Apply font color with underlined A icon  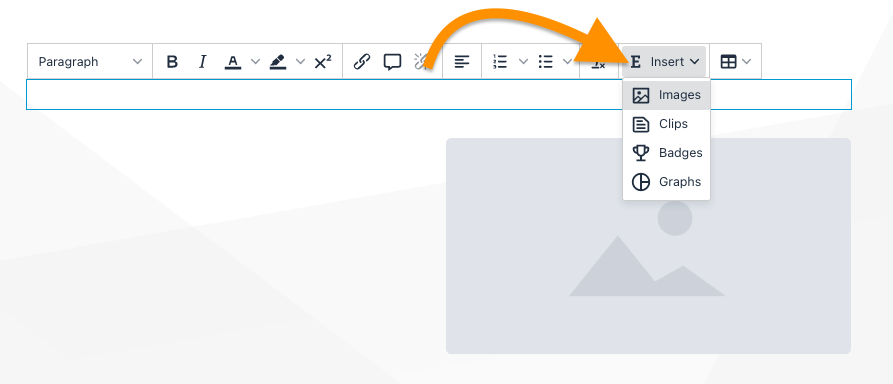[x=233, y=62]
